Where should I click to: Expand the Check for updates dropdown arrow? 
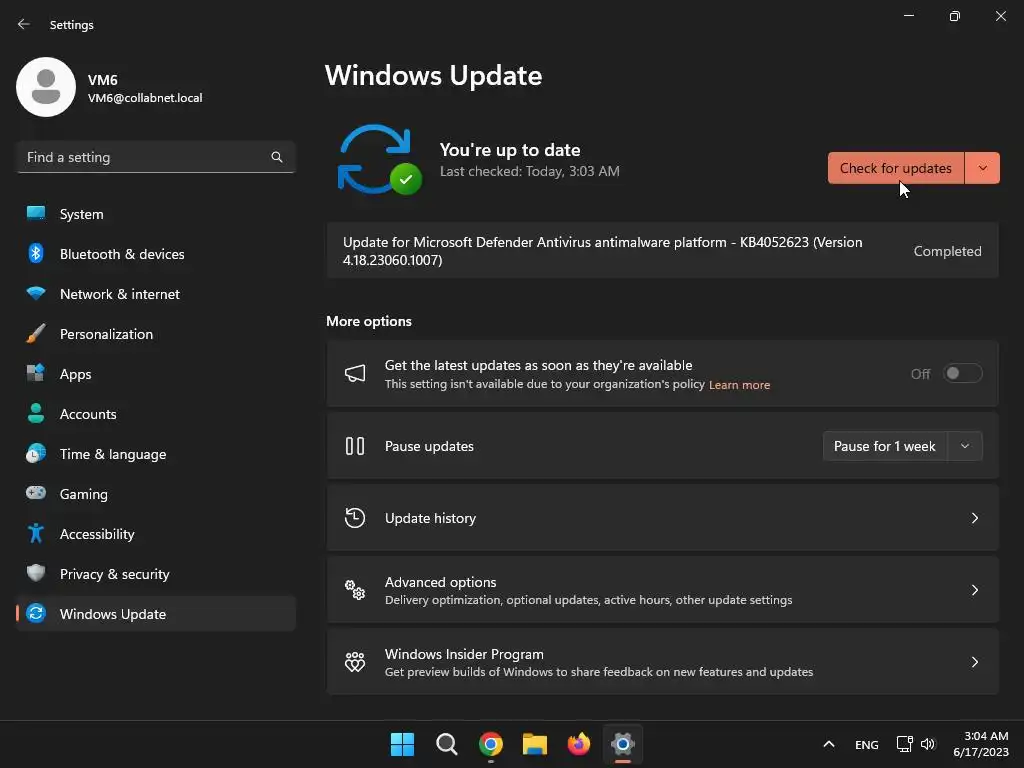(x=982, y=168)
